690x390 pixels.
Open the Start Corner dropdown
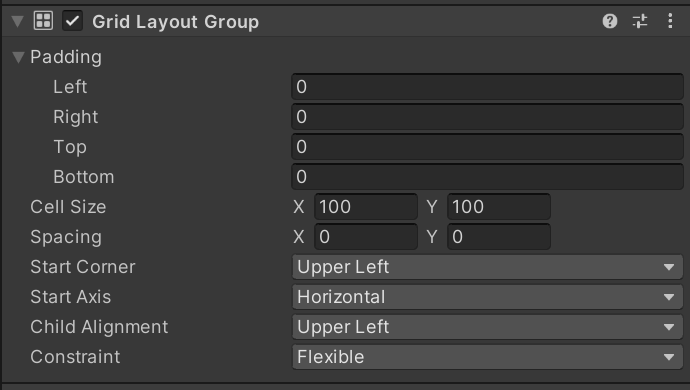[487, 267]
